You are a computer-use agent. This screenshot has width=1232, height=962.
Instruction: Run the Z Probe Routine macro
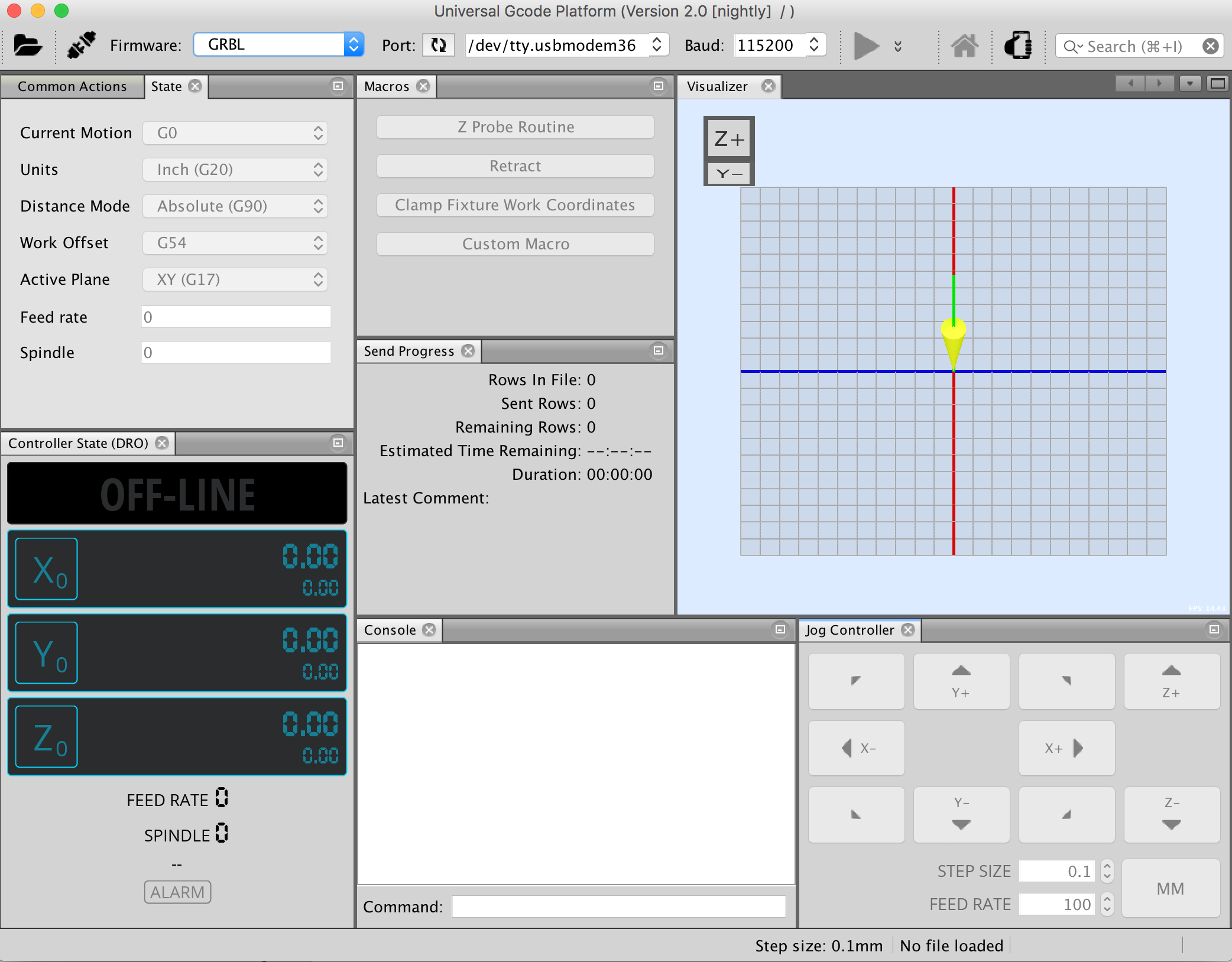[x=514, y=126]
